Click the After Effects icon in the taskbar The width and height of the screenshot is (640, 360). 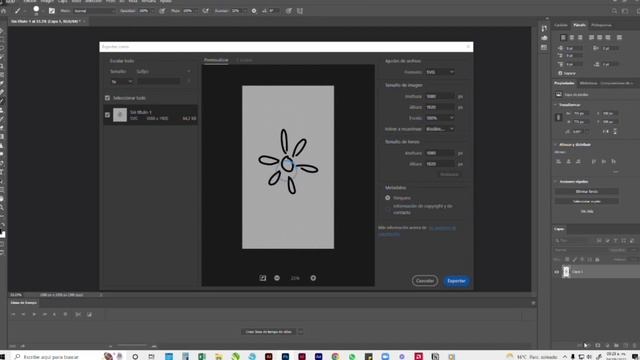coord(318,356)
